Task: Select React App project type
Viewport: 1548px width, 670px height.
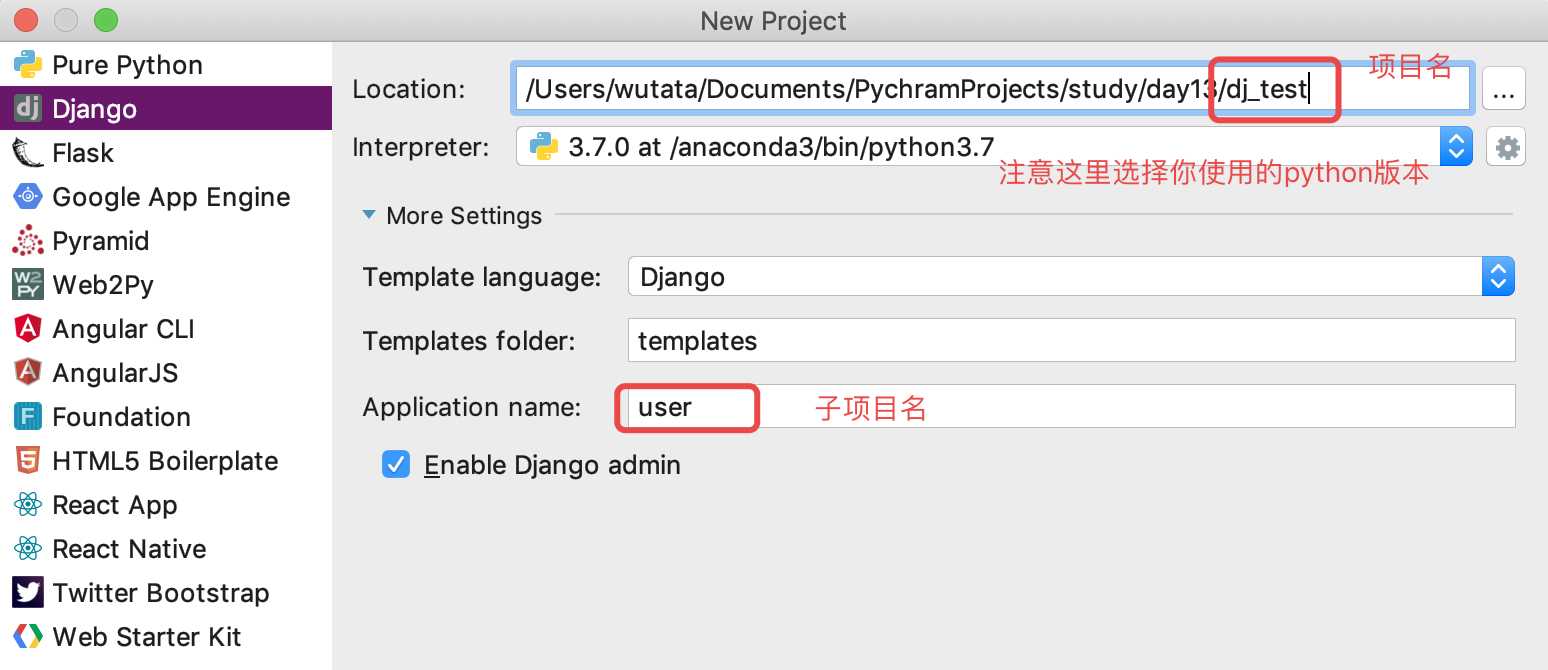Action: pyautogui.click(x=115, y=505)
